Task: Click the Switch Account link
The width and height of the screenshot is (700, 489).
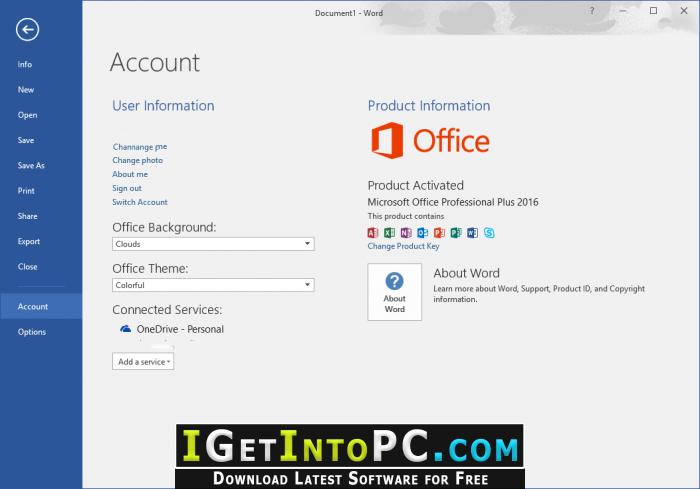Action: pos(140,202)
